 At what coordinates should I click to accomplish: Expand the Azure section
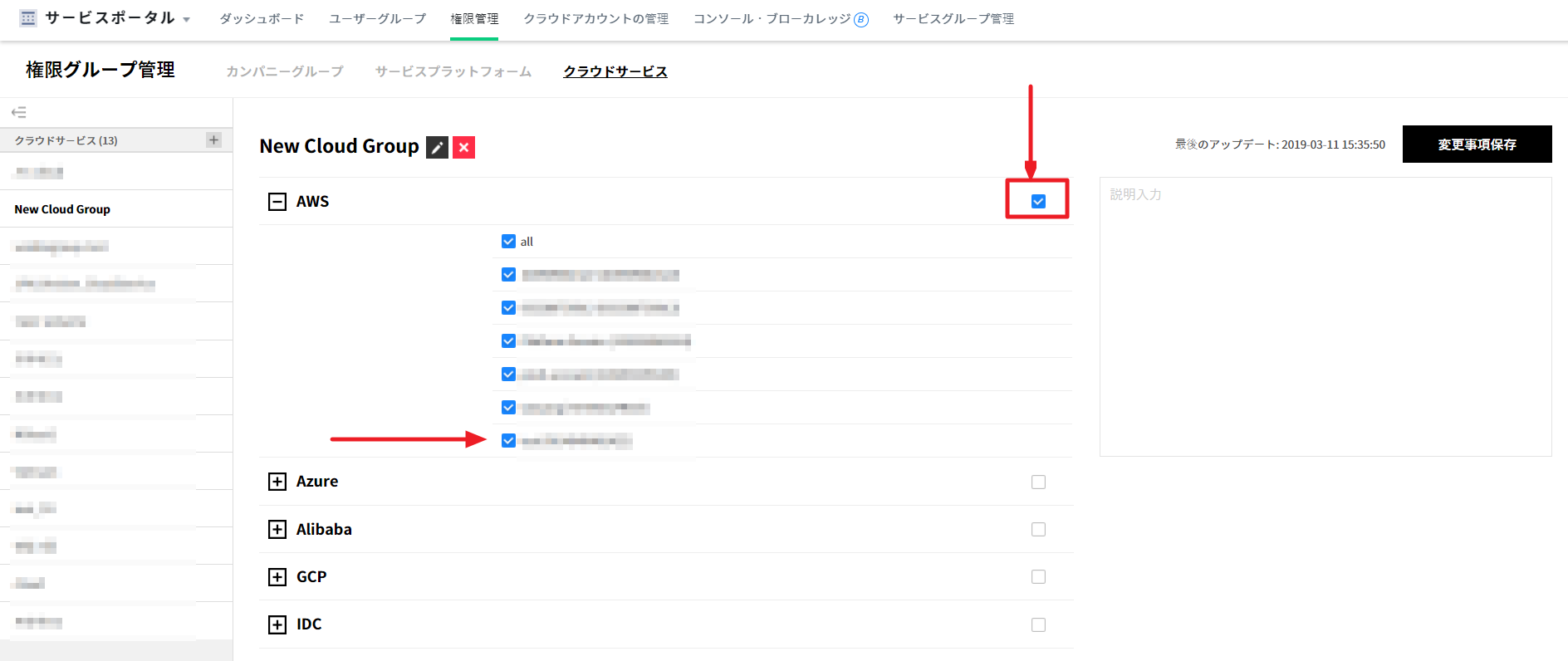pyautogui.click(x=277, y=482)
